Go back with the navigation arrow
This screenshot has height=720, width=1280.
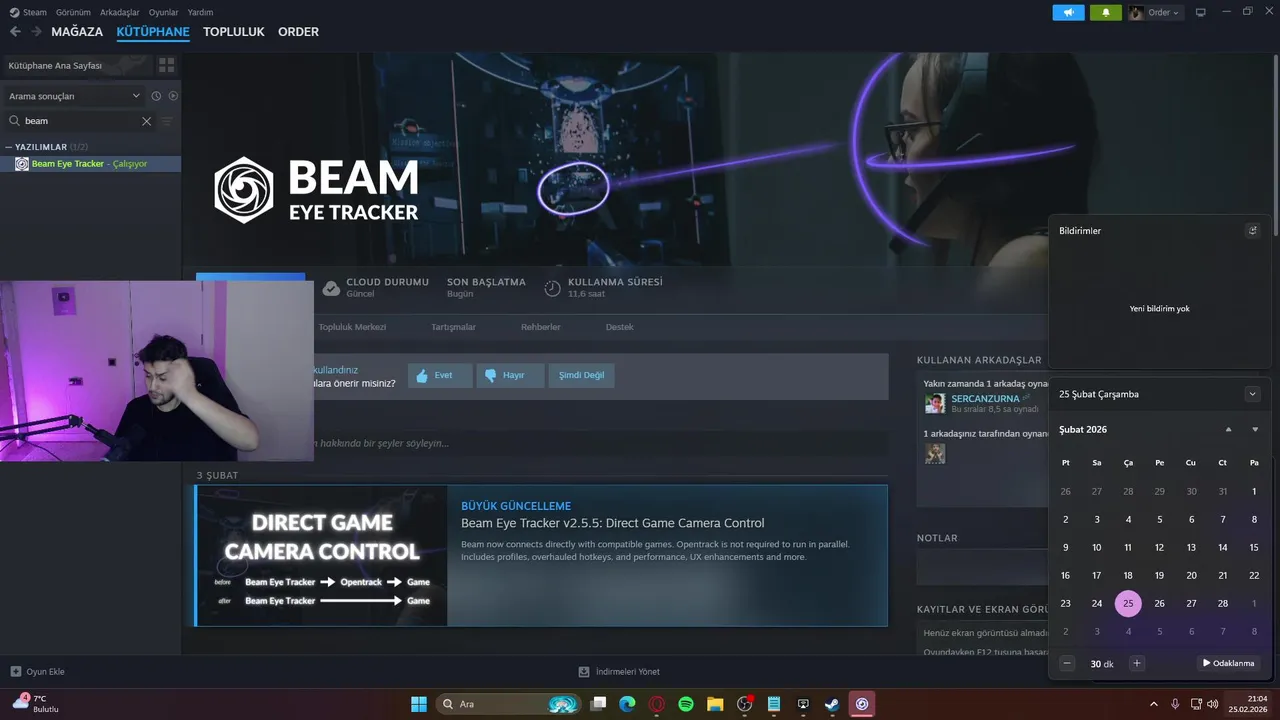[x=15, y=32]
